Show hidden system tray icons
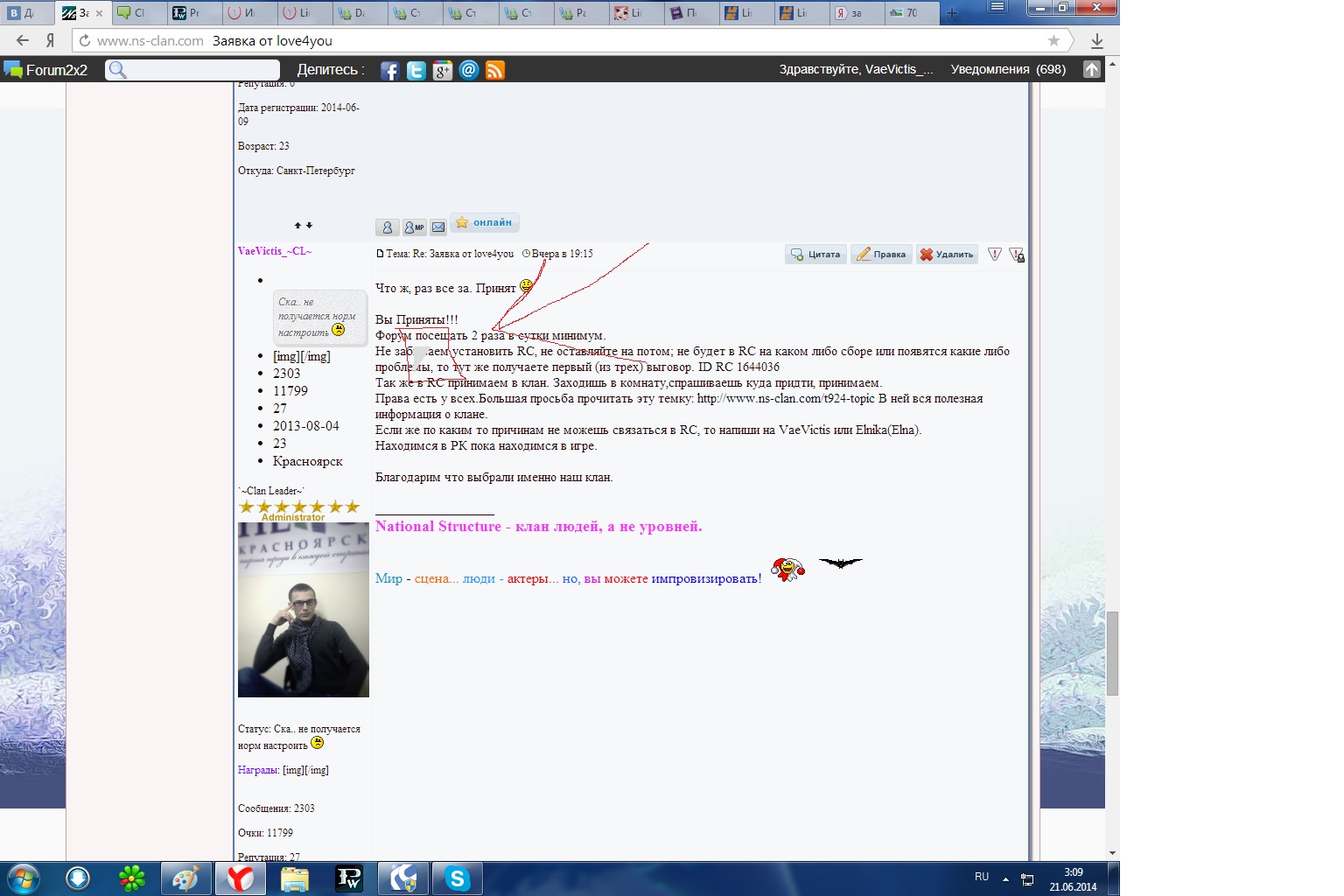Screen dimensions: 1344x896 pos(1005,878)
